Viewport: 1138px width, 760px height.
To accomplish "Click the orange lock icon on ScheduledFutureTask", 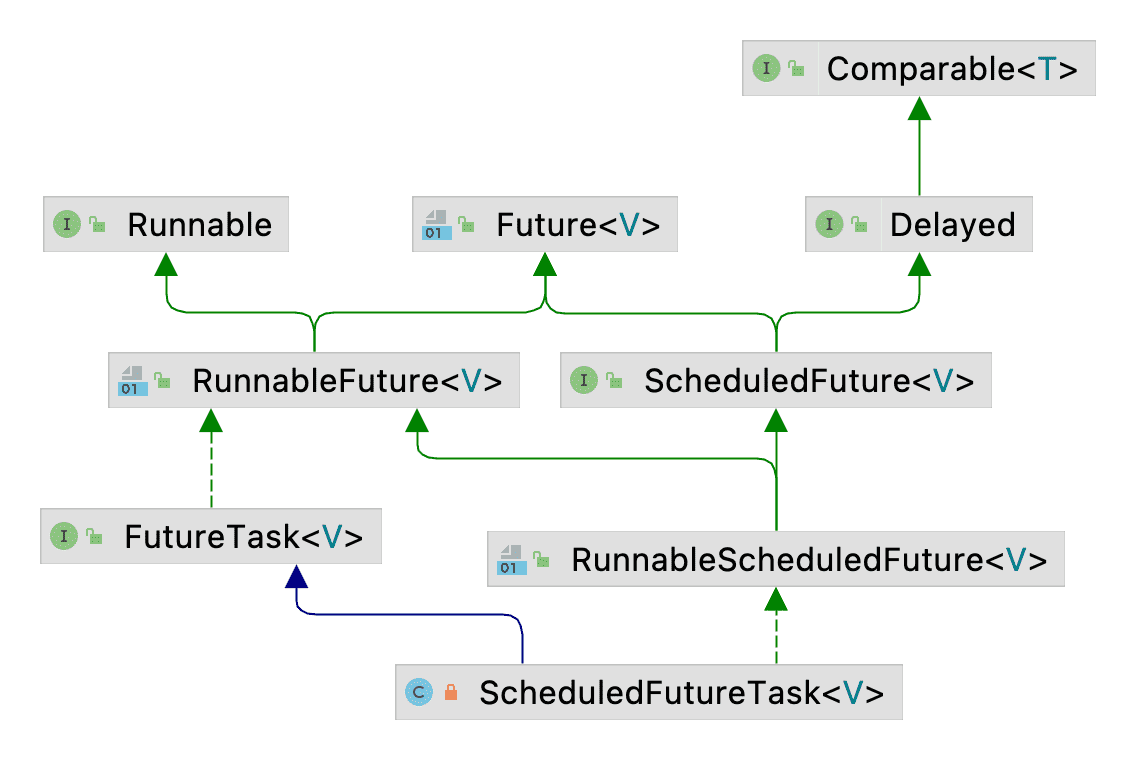I will pyautogui.click(x=451, y=692).
